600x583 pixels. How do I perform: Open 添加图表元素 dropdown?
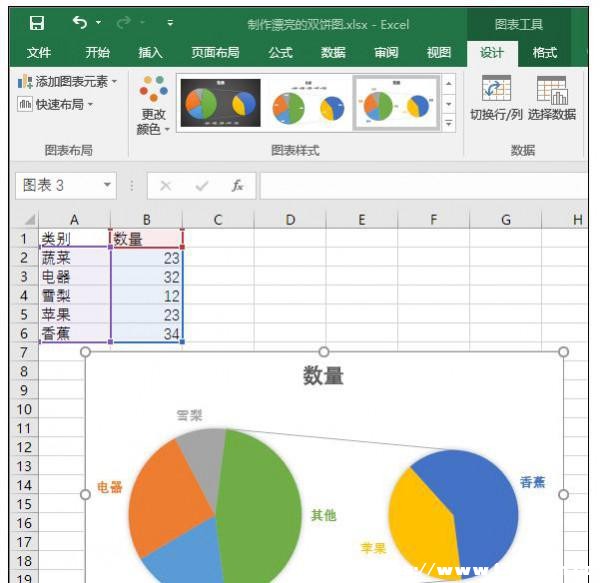[x=67, y=81]
